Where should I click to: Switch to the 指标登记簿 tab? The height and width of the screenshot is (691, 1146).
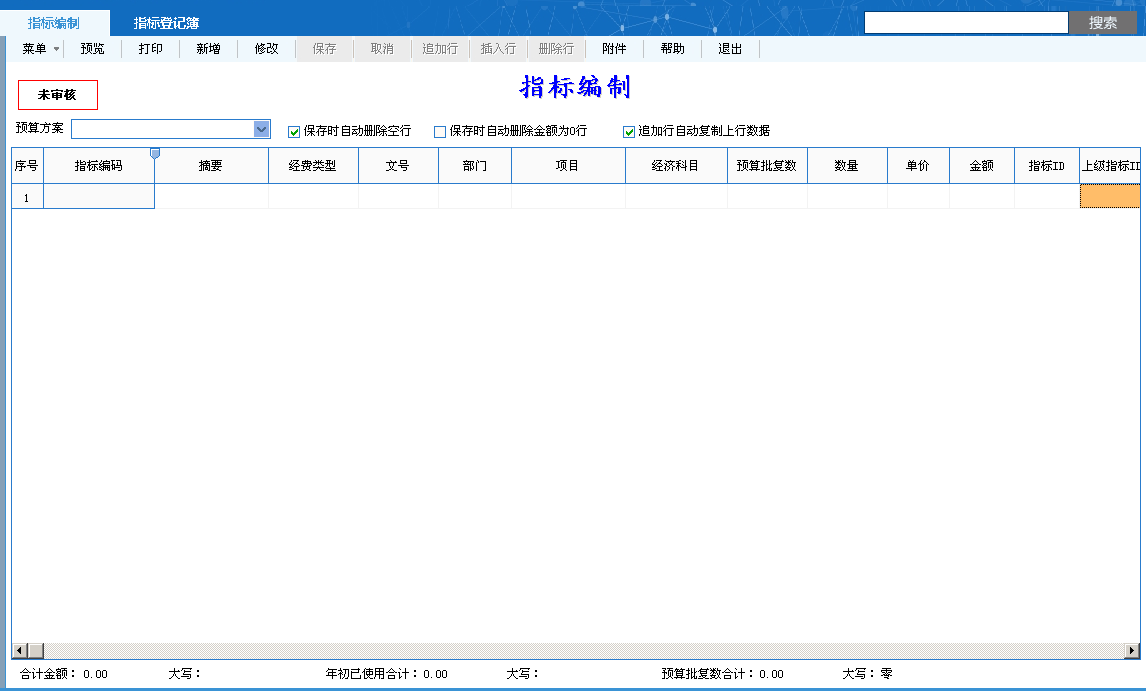(x=166, y=23)
